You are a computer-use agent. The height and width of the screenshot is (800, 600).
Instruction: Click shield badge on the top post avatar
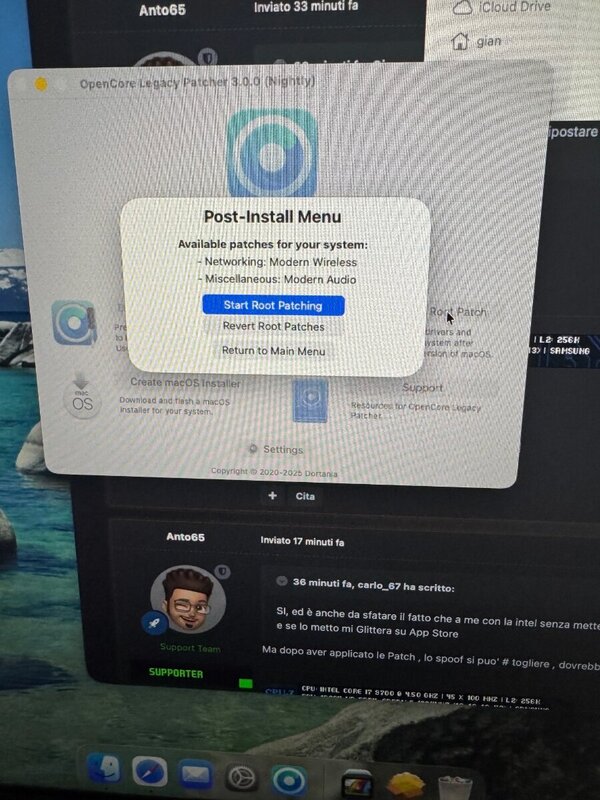[208, 56]
